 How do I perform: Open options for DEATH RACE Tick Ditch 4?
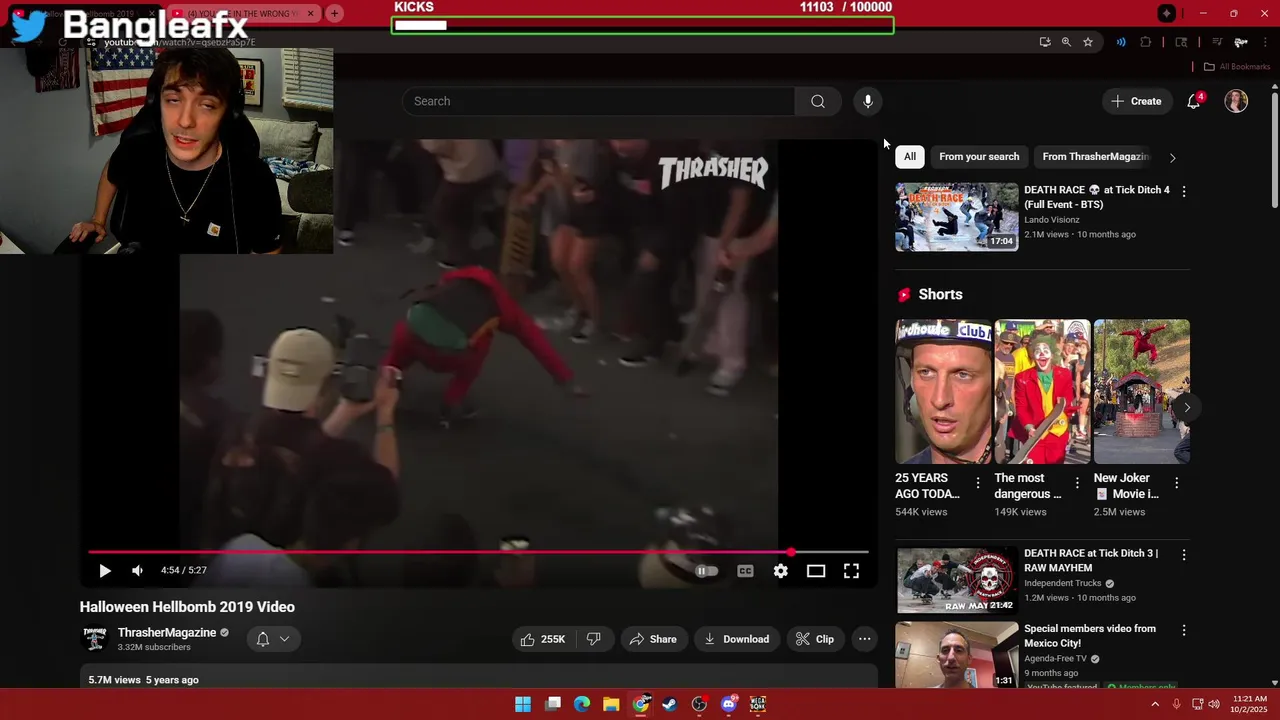[x=1184, y=191]
